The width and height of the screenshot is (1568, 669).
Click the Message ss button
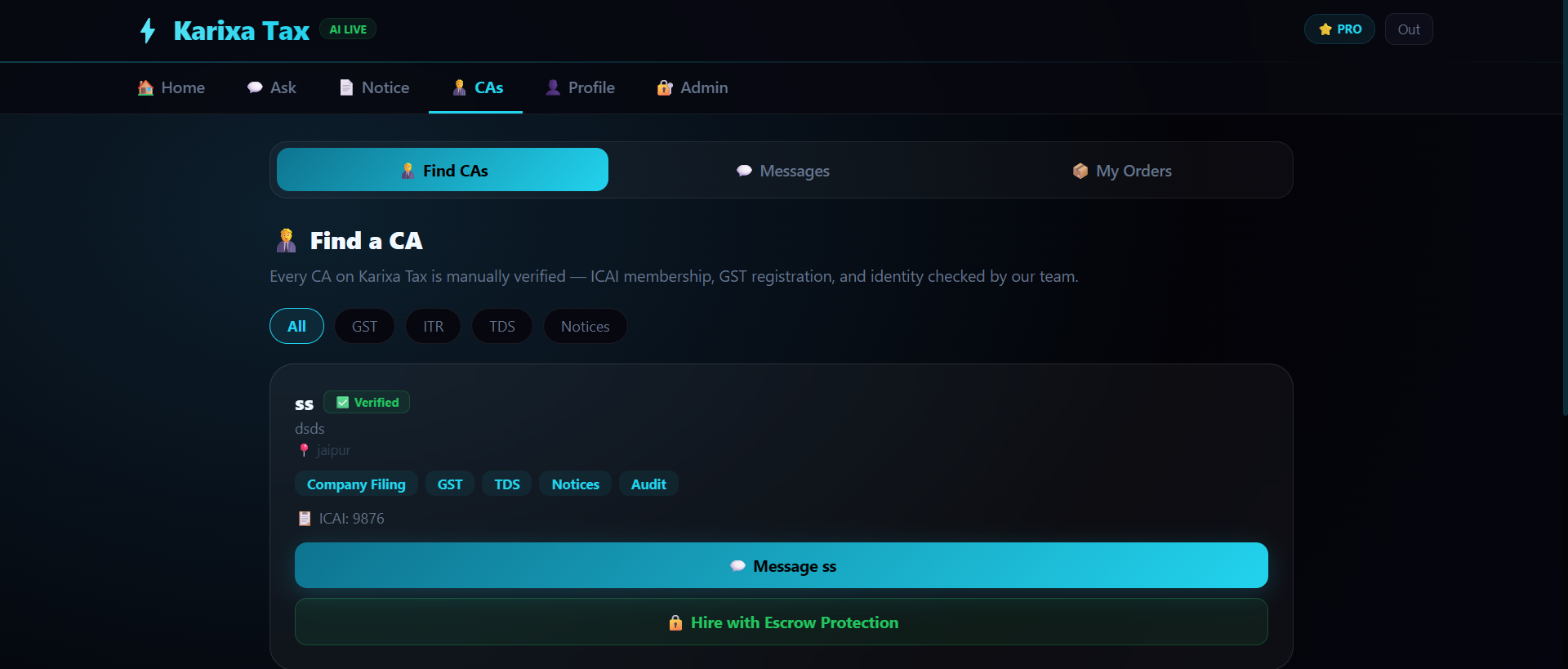tap(782, 565)
